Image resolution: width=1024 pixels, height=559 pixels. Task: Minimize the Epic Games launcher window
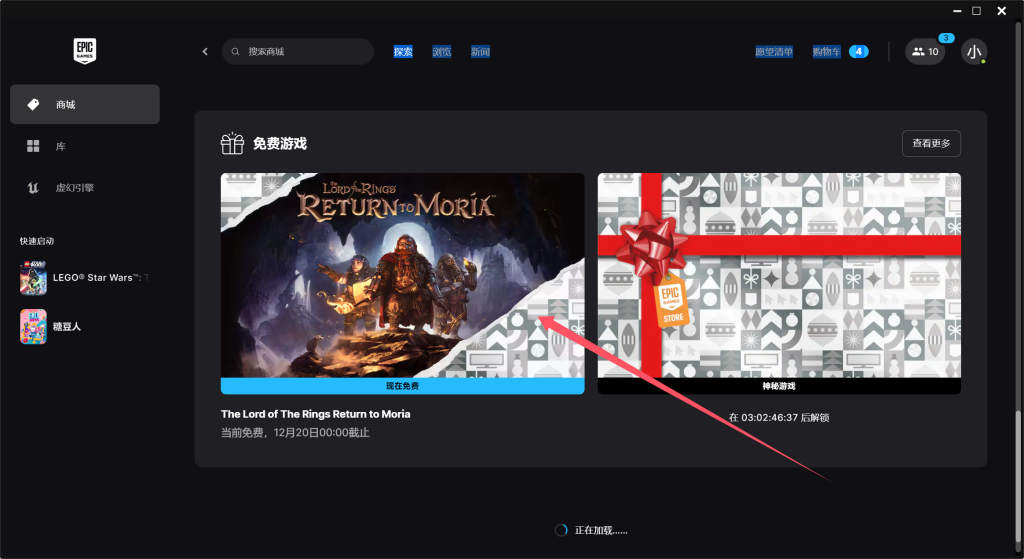pos(957,11)
